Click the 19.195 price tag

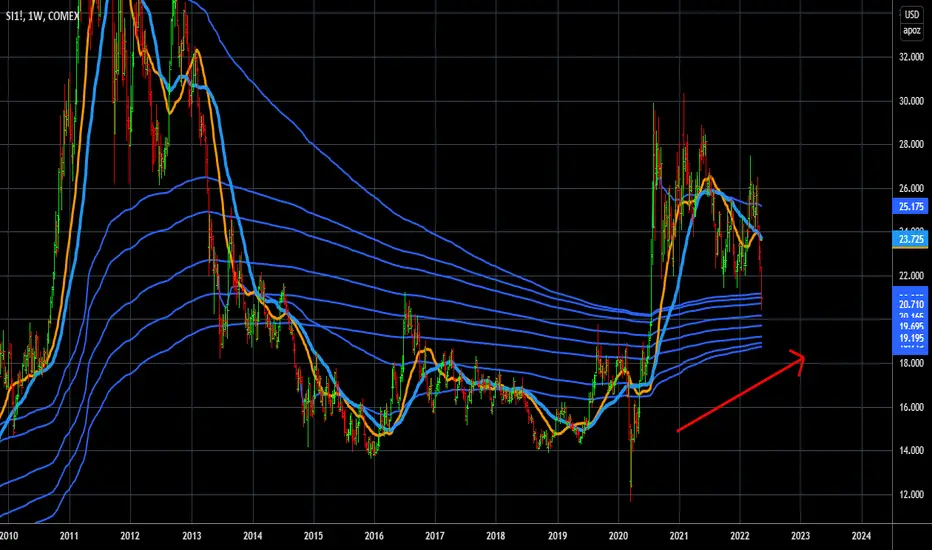911,338
